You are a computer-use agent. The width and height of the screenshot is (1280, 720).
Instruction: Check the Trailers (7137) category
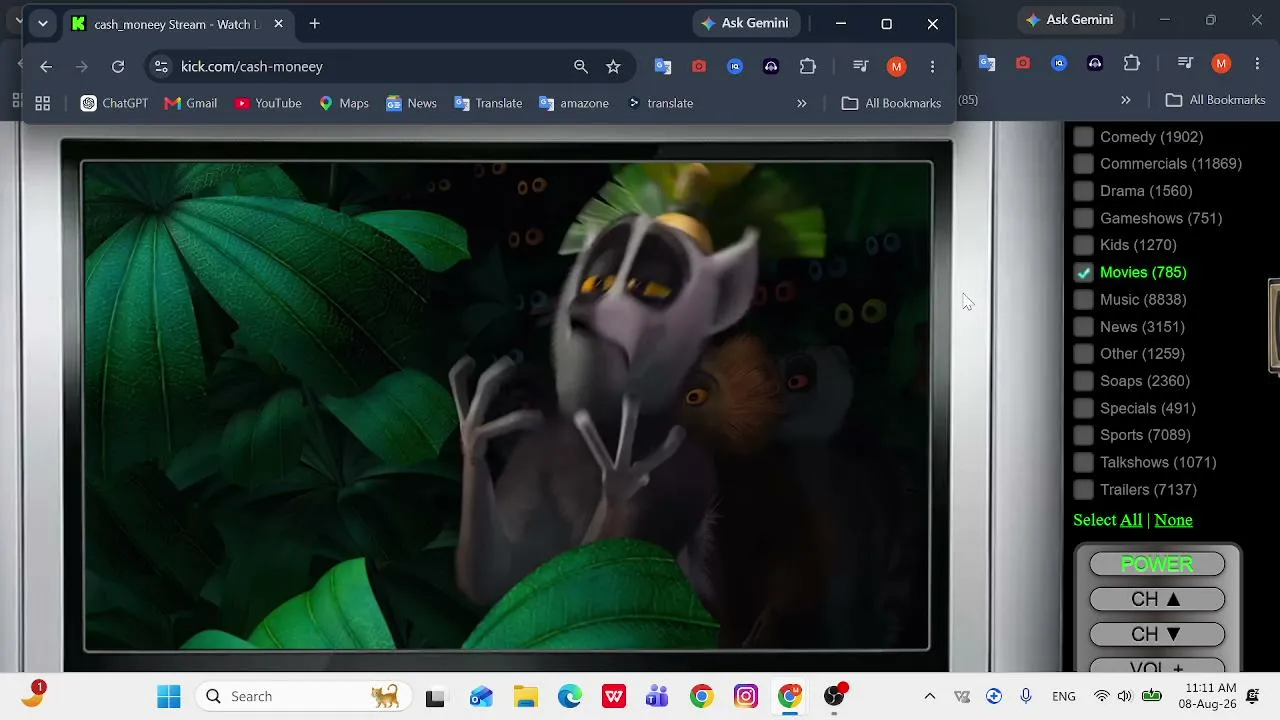pos(1084,490)
